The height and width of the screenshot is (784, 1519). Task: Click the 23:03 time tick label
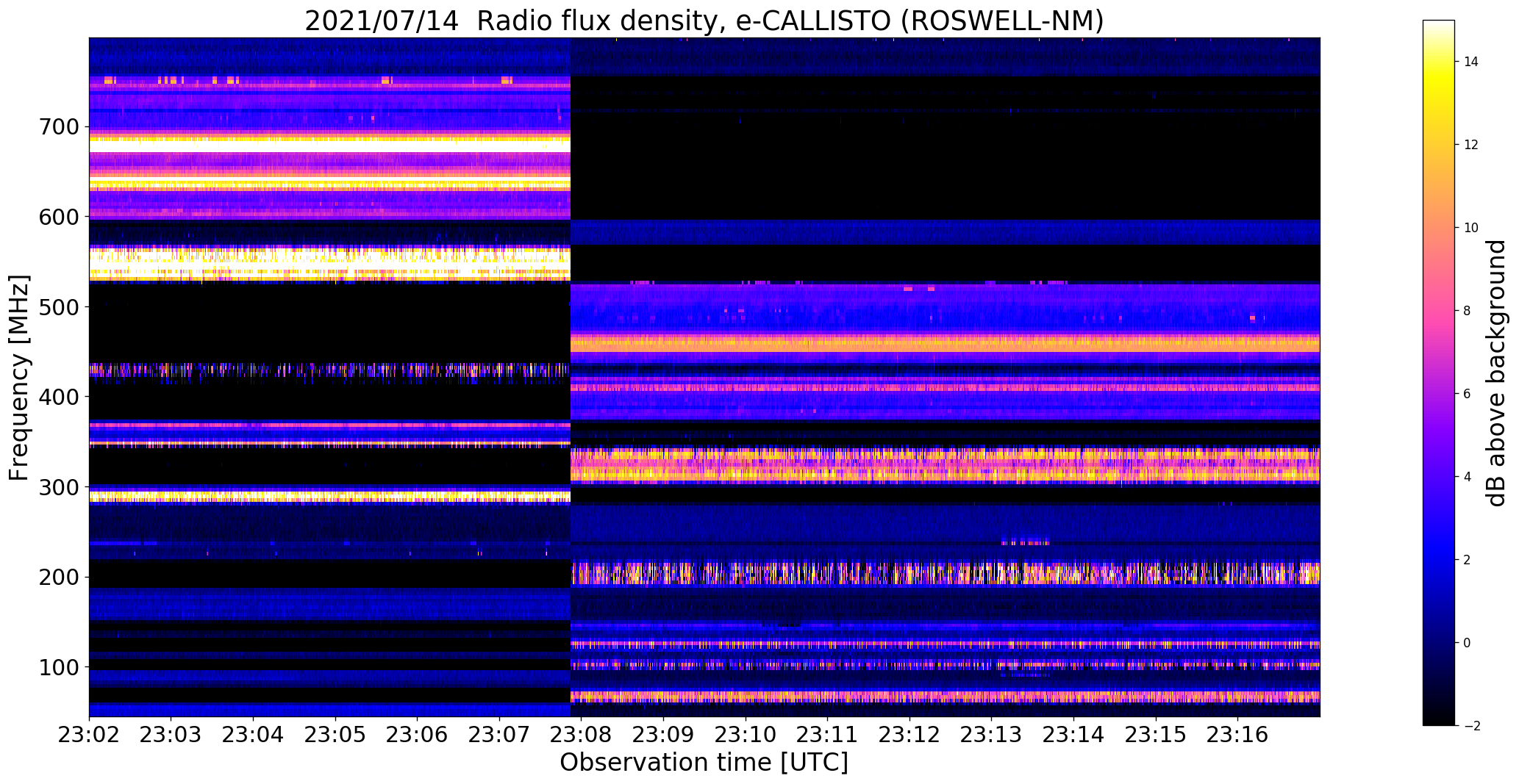pyautogui.click(x=171, y=735)
